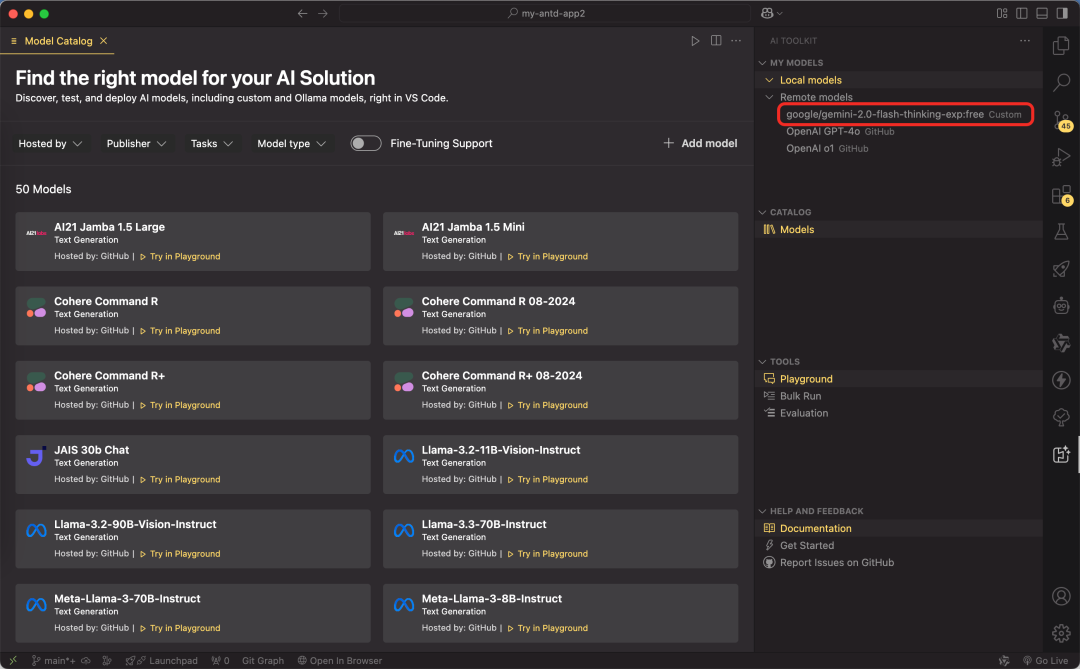The width and height of the screenshot is (1080, 669).
Task: Open the Hosted by filter dropdown
Action: pyautogui.click(x=50, y=144)
